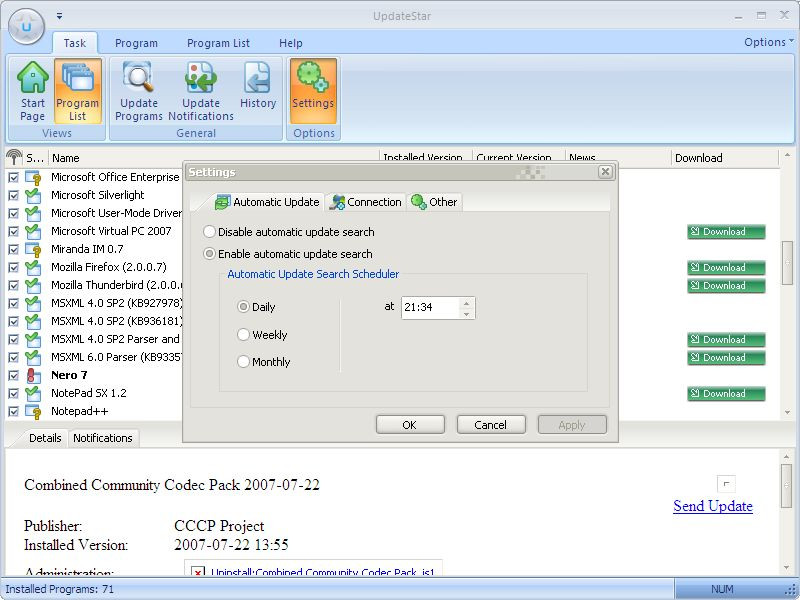Click the update time input field
Viewport: 800px width, 600px height.
[x=430, y=307]
